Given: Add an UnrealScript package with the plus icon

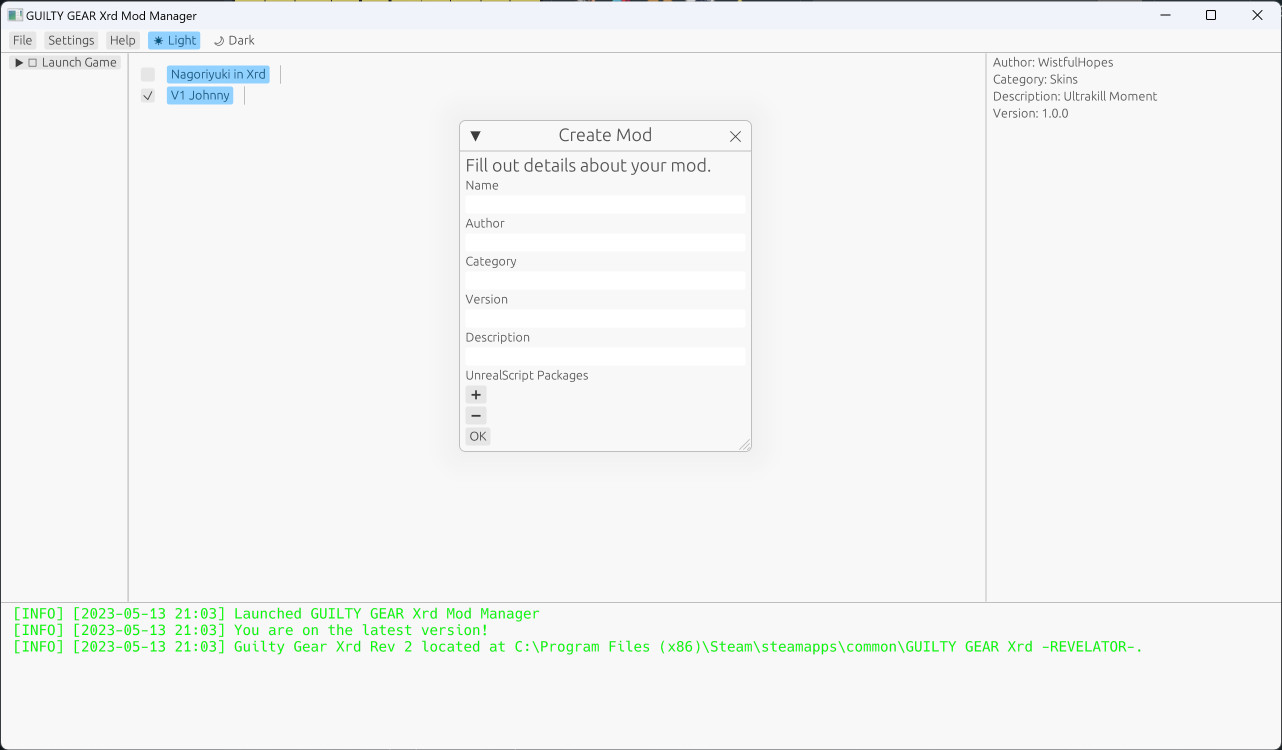Looking at the screenshot, I should pyautogui.click(x=475, y=395).
